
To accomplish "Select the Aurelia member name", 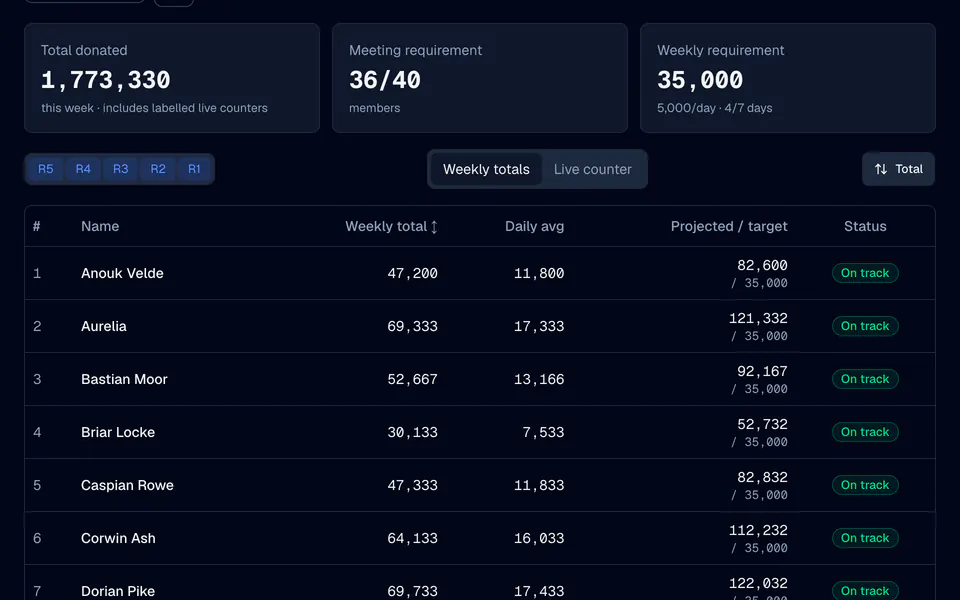I will coord(103,326).
